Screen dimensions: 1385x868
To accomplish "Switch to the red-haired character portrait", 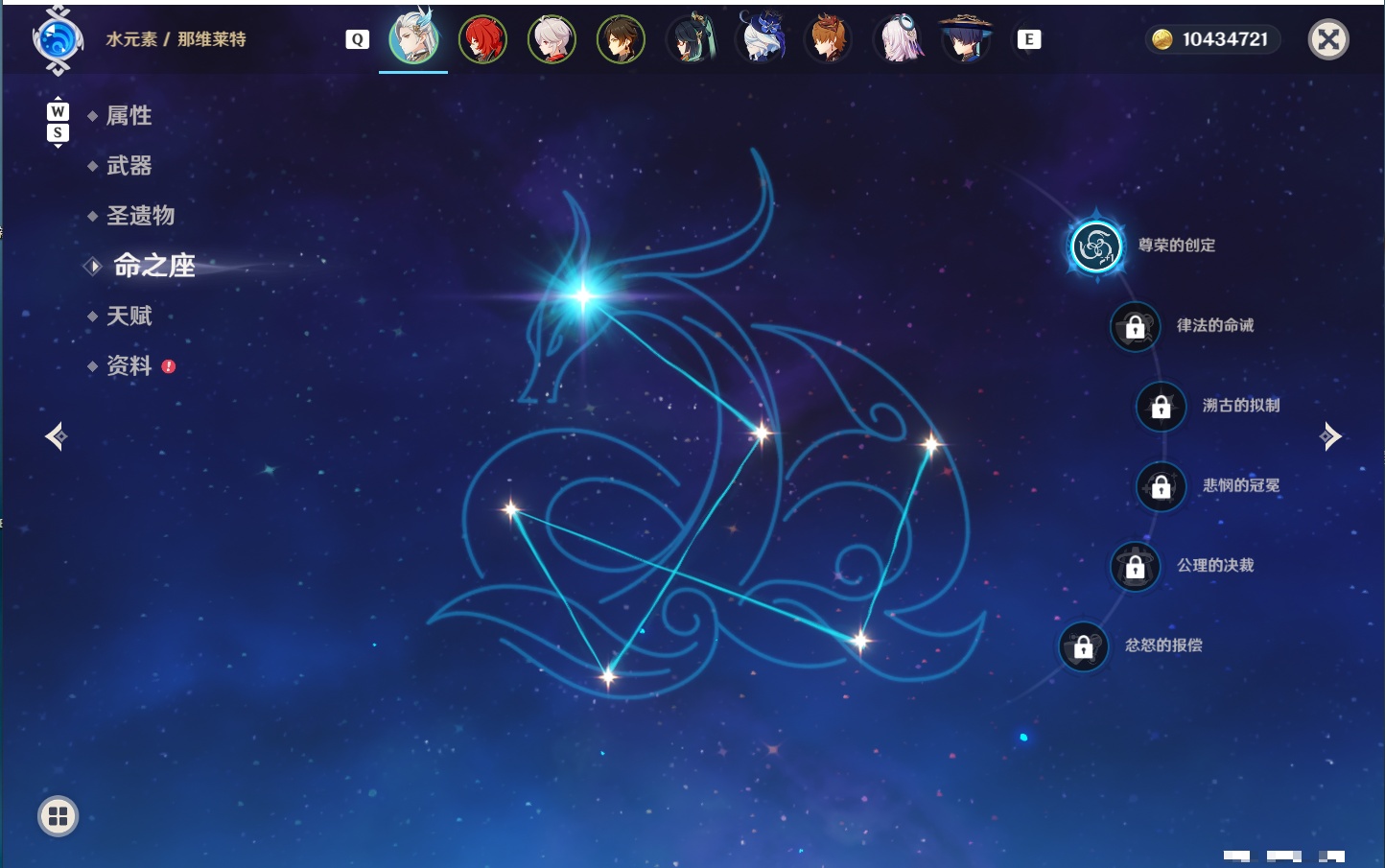I will [482, 39].
